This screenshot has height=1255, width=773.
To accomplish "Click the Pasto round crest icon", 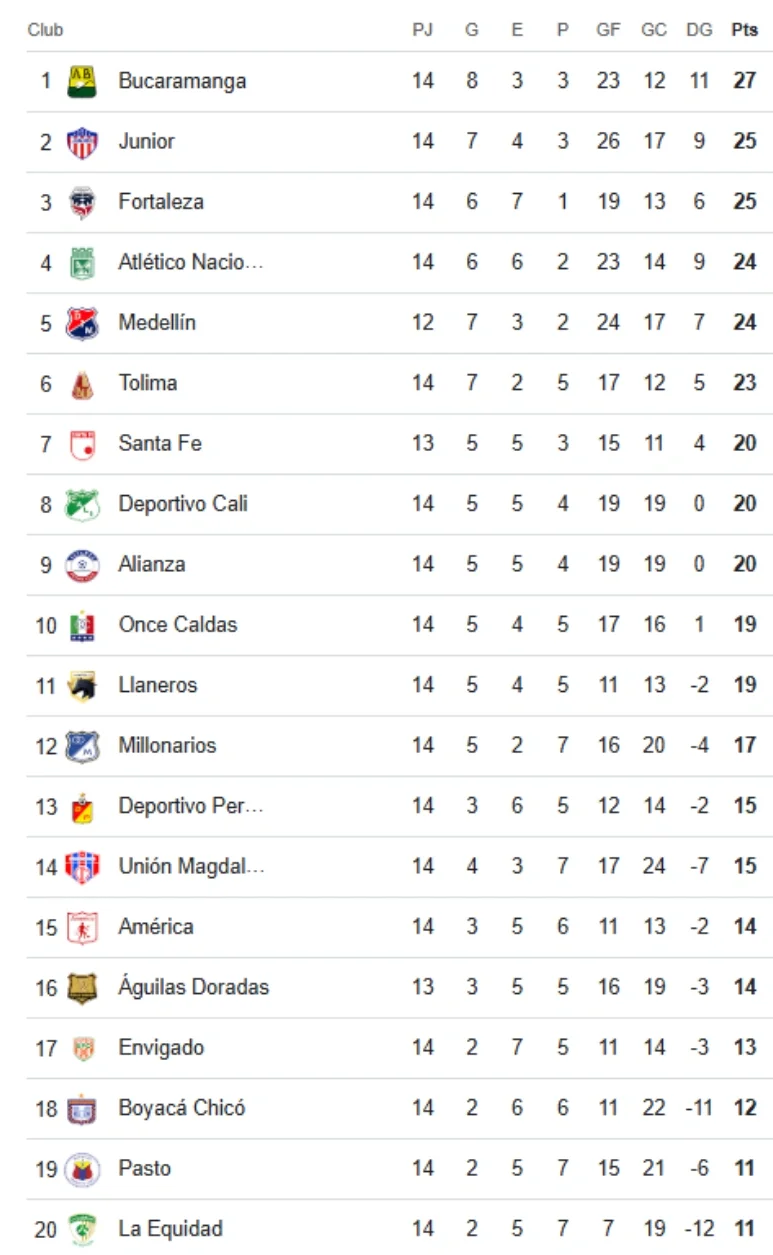I will point(82,1169).
